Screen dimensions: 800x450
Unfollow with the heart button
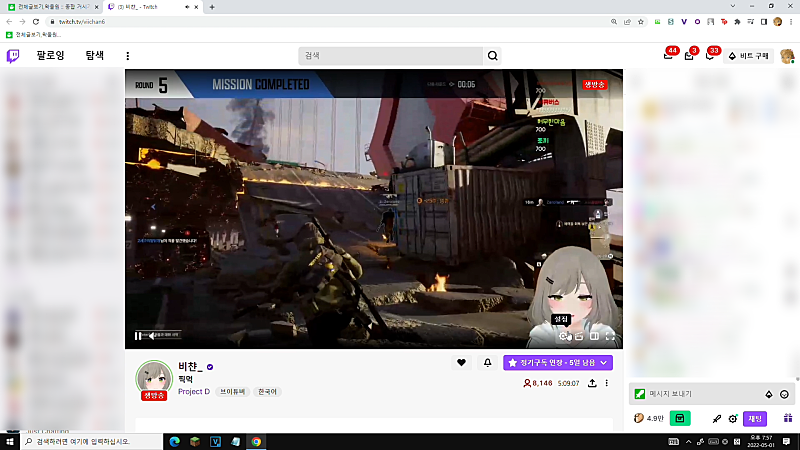click(x=461, y=363)
